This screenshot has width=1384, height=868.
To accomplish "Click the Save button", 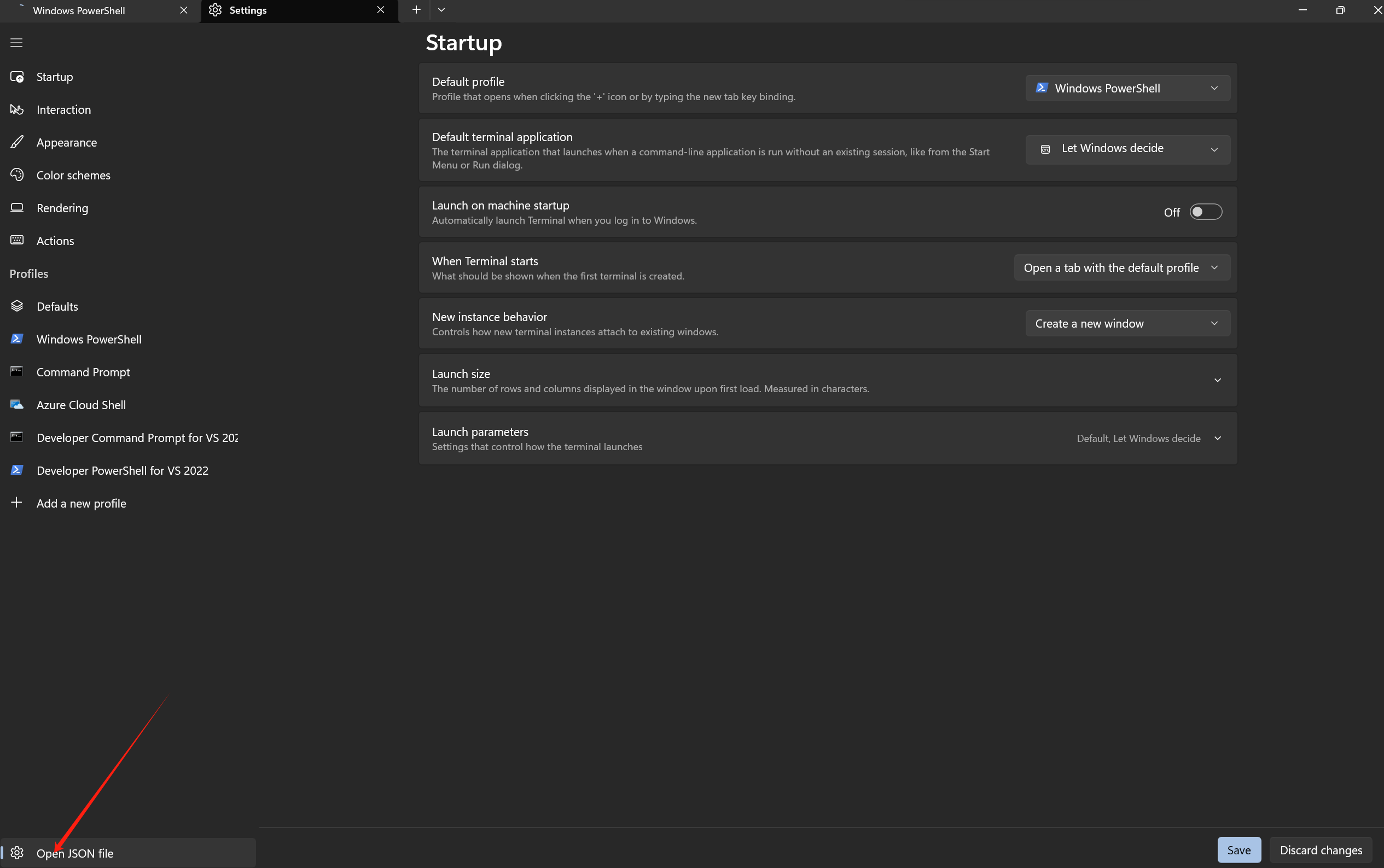I will (1239, 849).
